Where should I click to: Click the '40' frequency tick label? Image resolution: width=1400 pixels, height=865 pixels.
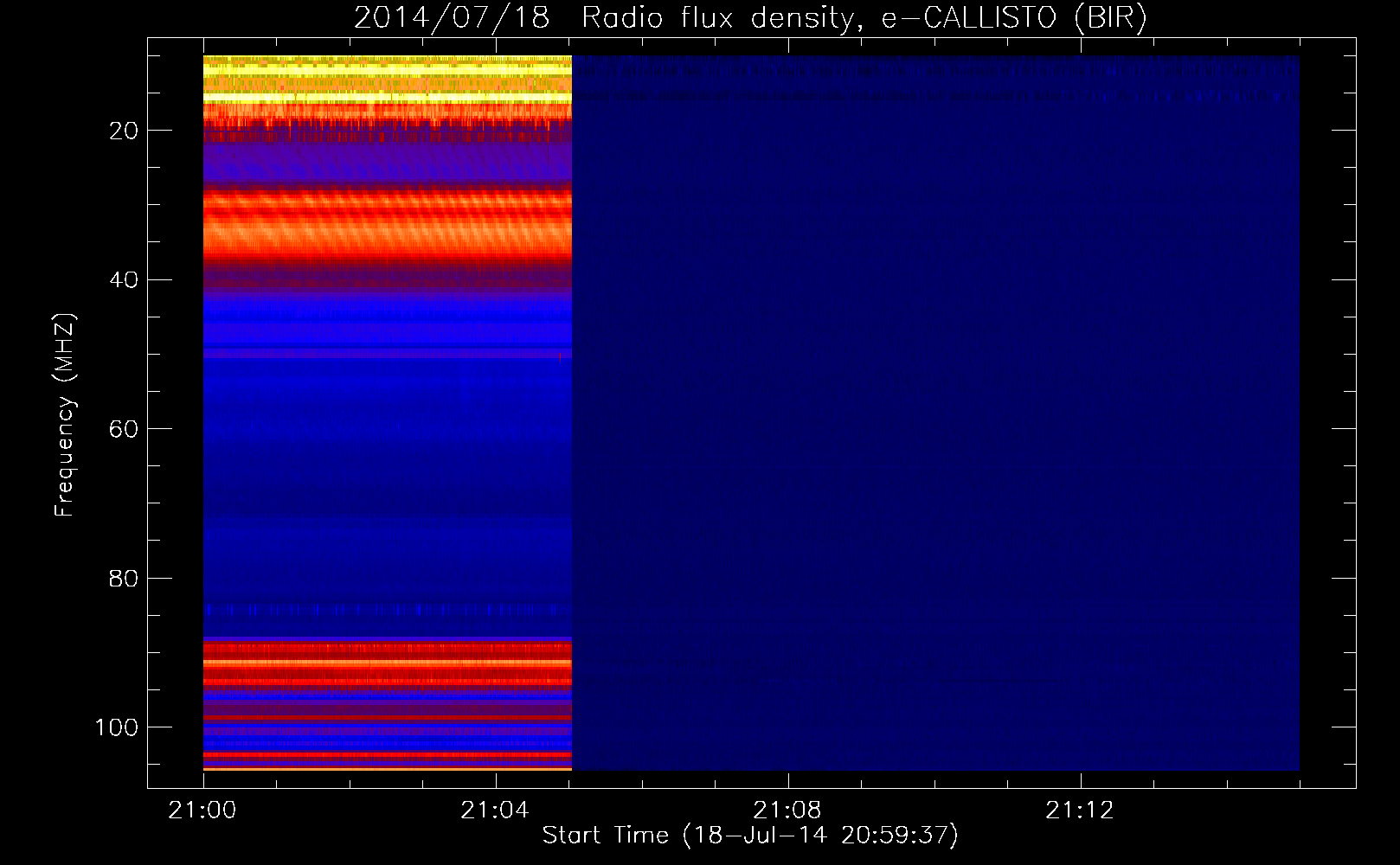click(x=124, y=280)
